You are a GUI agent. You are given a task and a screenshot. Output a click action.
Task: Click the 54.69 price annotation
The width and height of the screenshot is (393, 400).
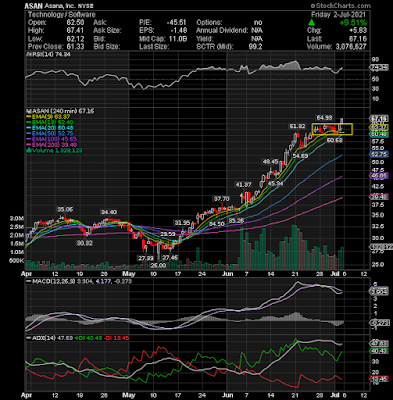pyautogui.click(x=300, y=156)
